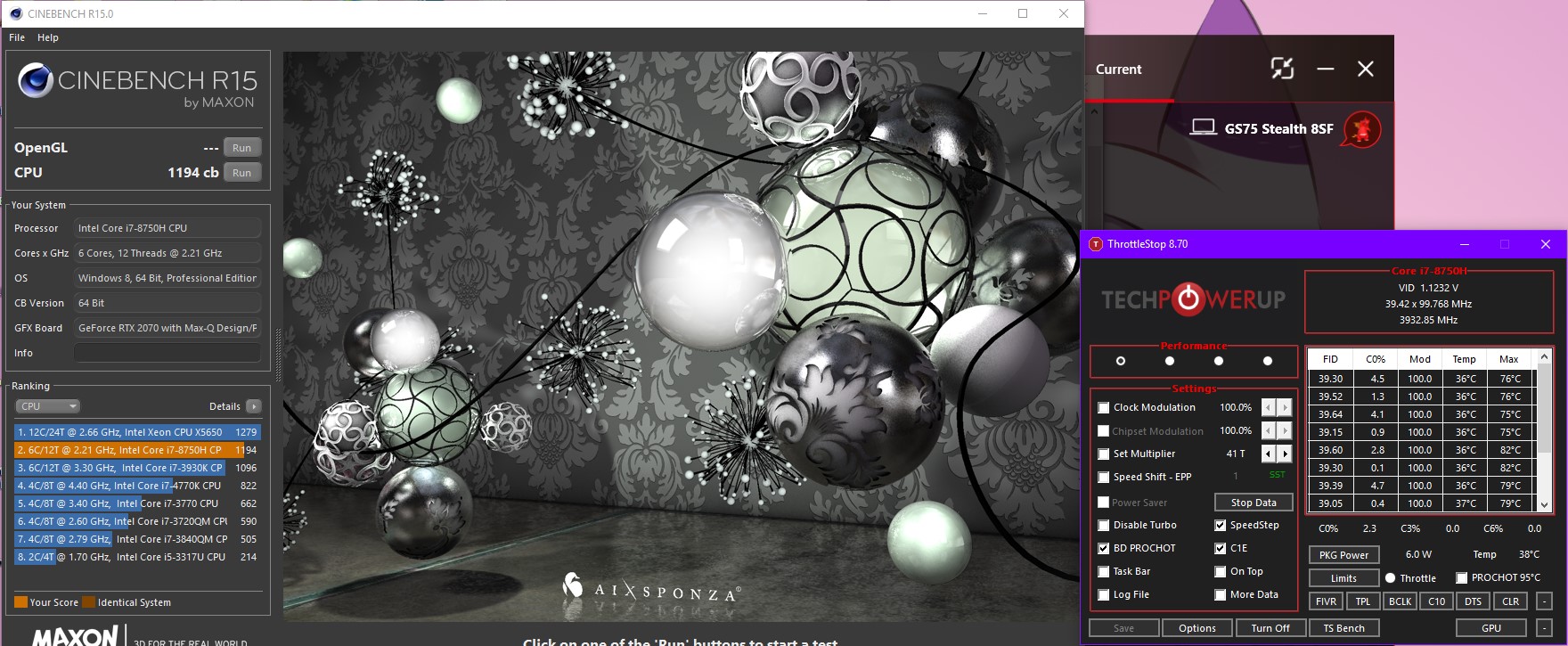Viewport: 1568px width, 646px height.
Task: Click the PKG Power button
Action: click(x=1344, y=555)
